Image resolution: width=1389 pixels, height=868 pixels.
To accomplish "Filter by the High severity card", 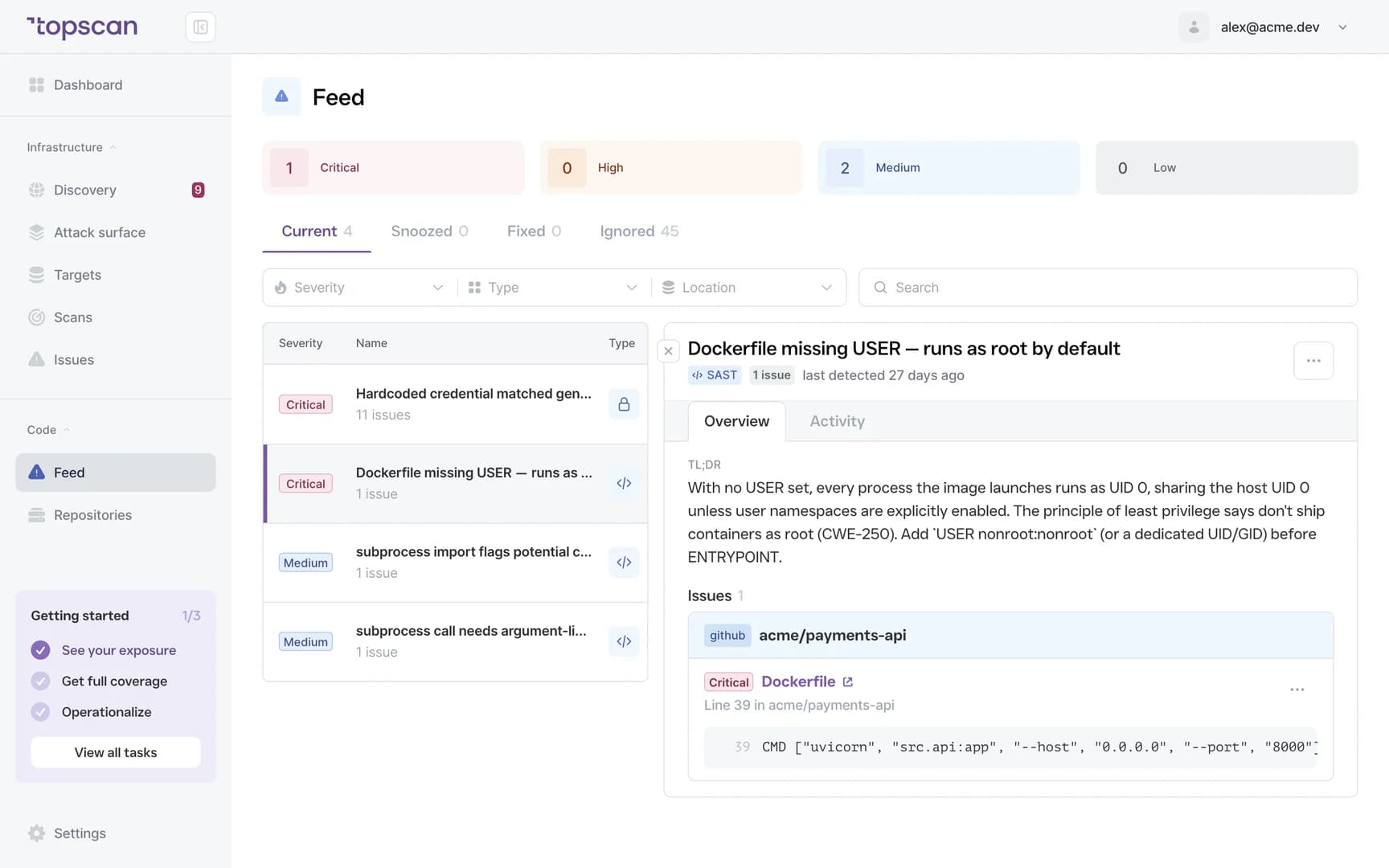I will click(x=671, y=168).
